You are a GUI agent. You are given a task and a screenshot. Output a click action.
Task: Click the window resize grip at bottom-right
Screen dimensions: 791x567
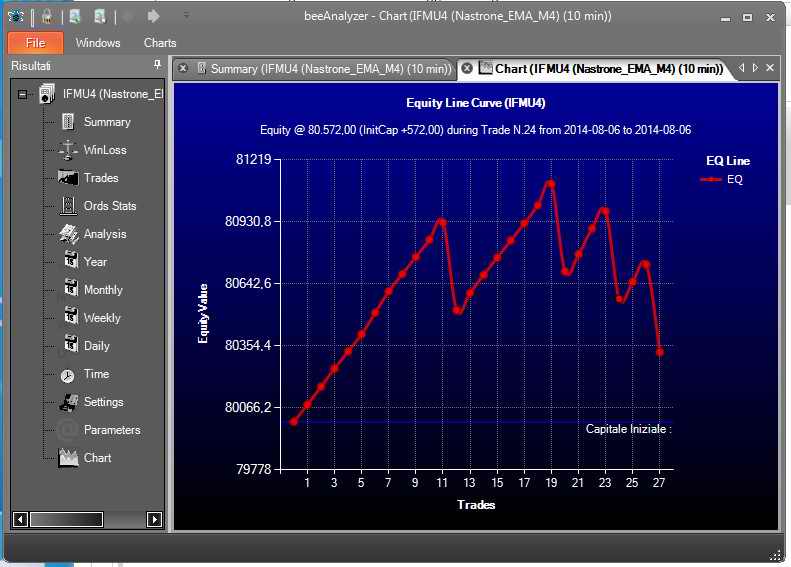(x=775, y=556)
